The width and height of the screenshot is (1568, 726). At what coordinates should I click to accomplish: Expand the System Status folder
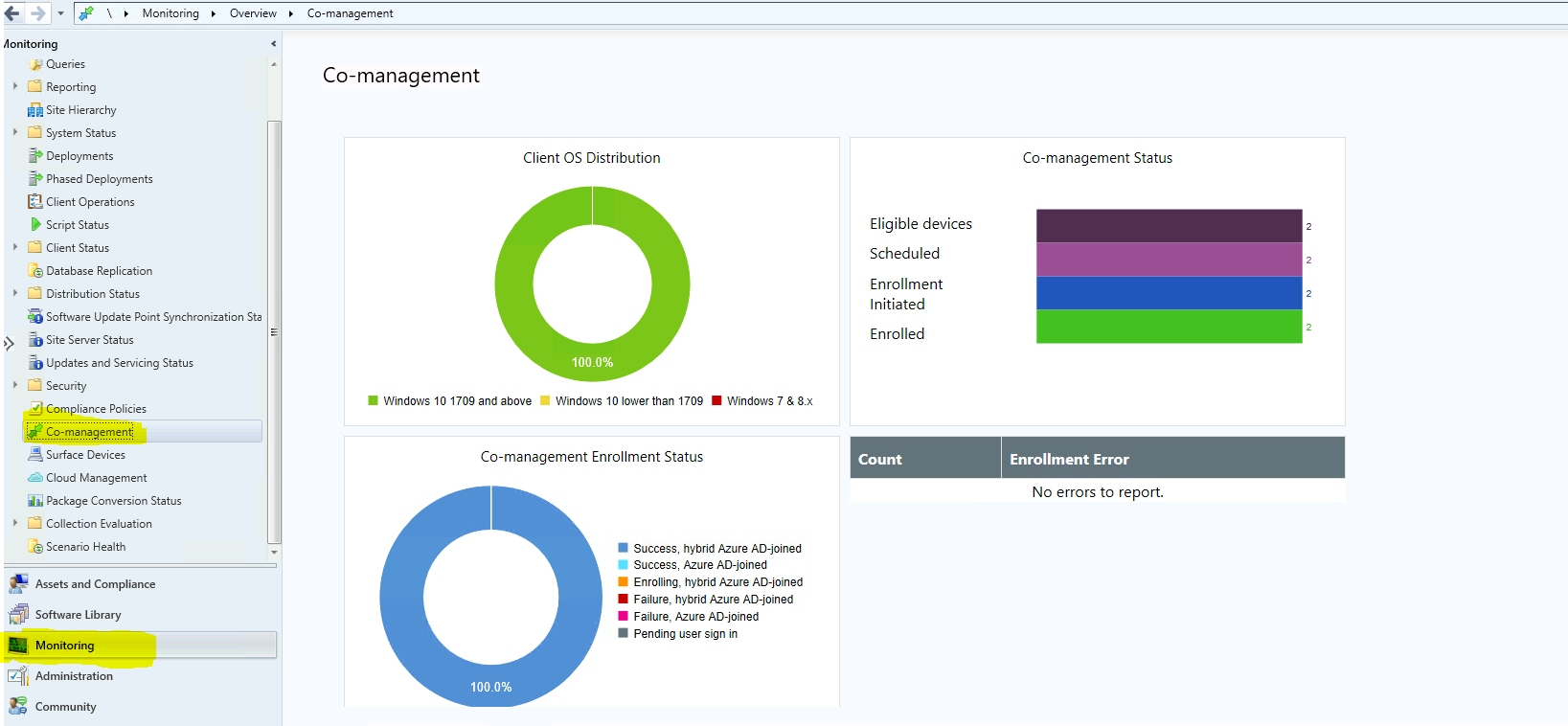tap(15, 132)
